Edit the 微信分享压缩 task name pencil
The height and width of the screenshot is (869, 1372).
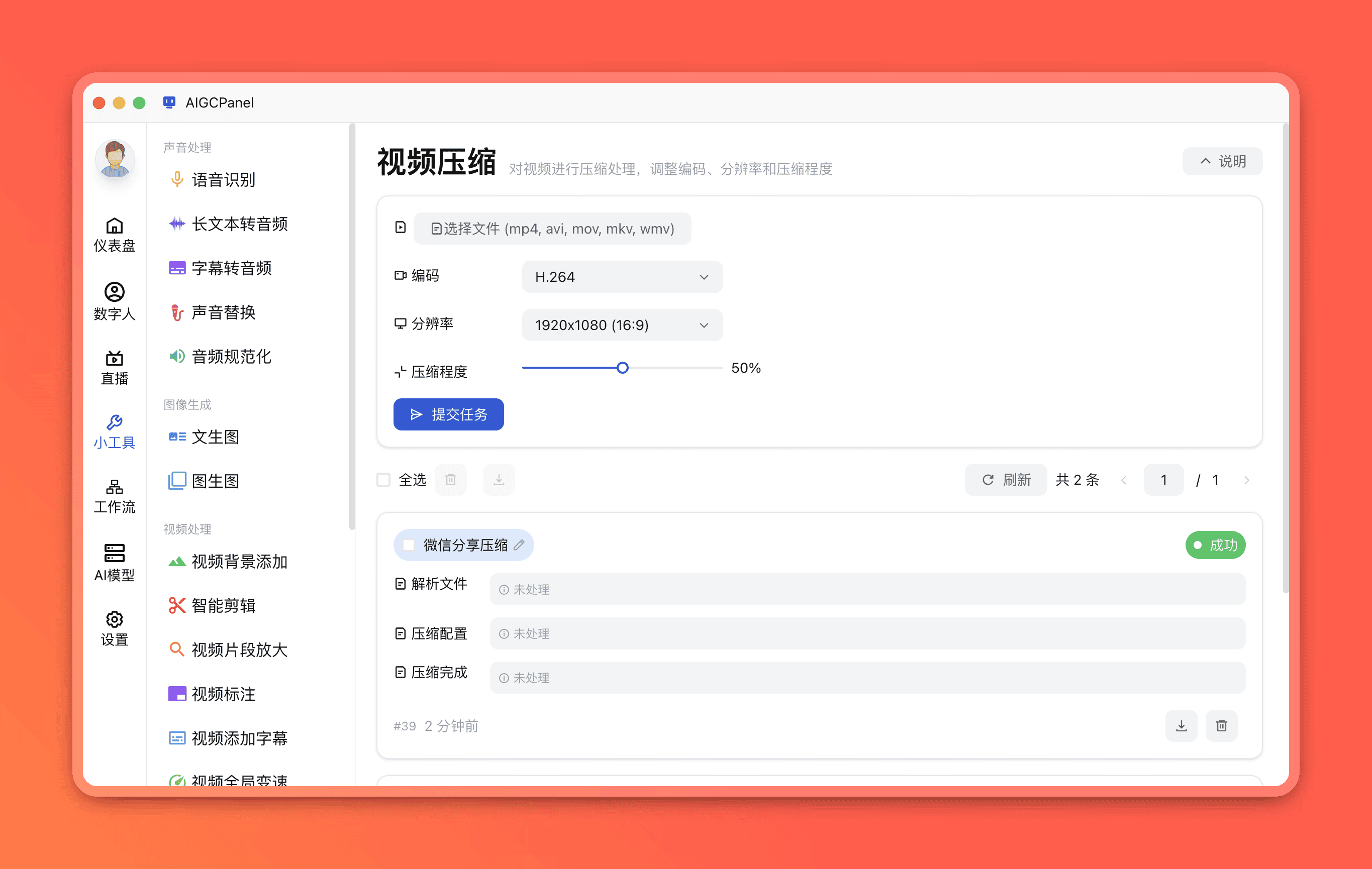[x=519, y=545]
